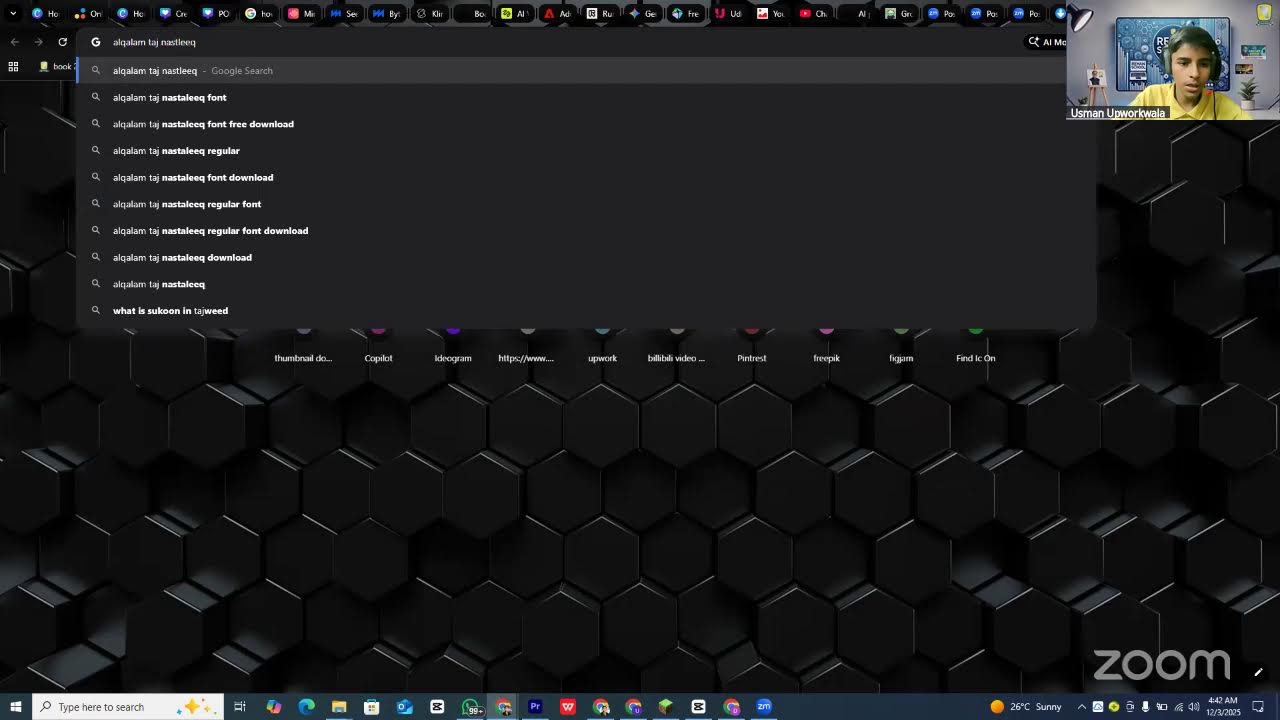Click Usman Upworkwala's video thumbnail
Viewport: 1280px width, 720px height.
click(x=1172, y=60)
